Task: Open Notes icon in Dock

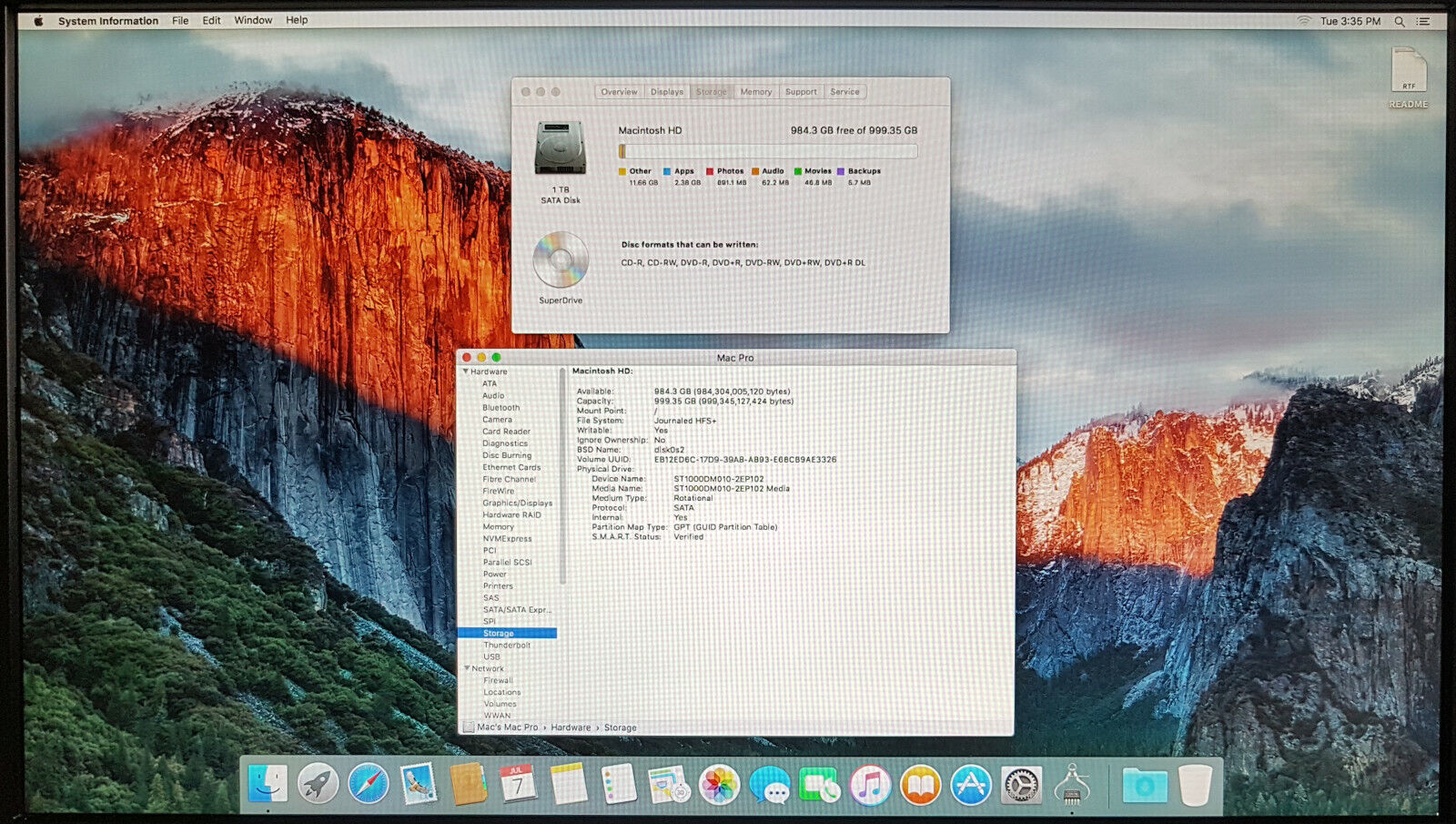Action: pos(569,784)
